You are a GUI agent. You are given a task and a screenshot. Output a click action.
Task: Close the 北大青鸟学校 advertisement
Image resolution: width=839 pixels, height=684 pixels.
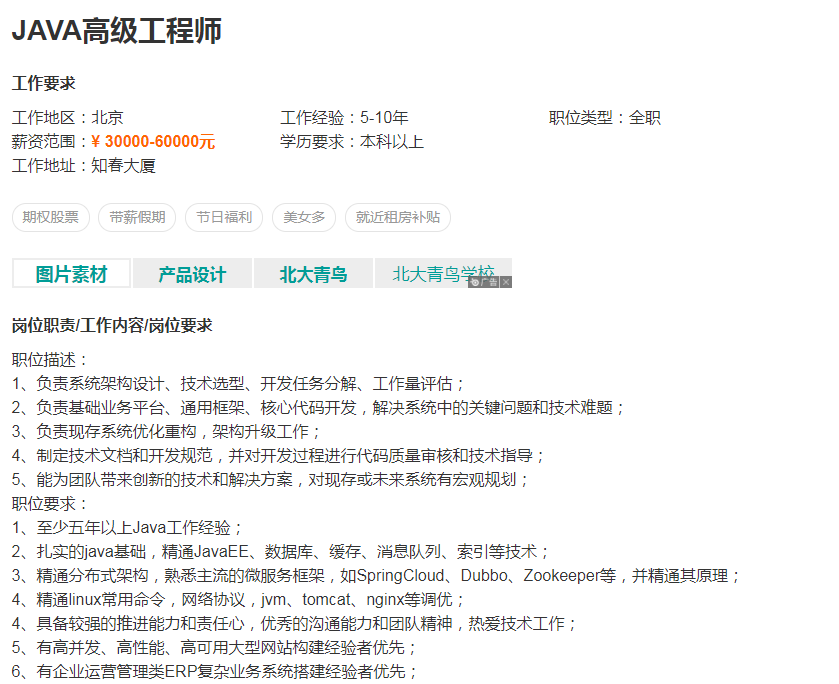pyautogui.click(x=505, y=283)
